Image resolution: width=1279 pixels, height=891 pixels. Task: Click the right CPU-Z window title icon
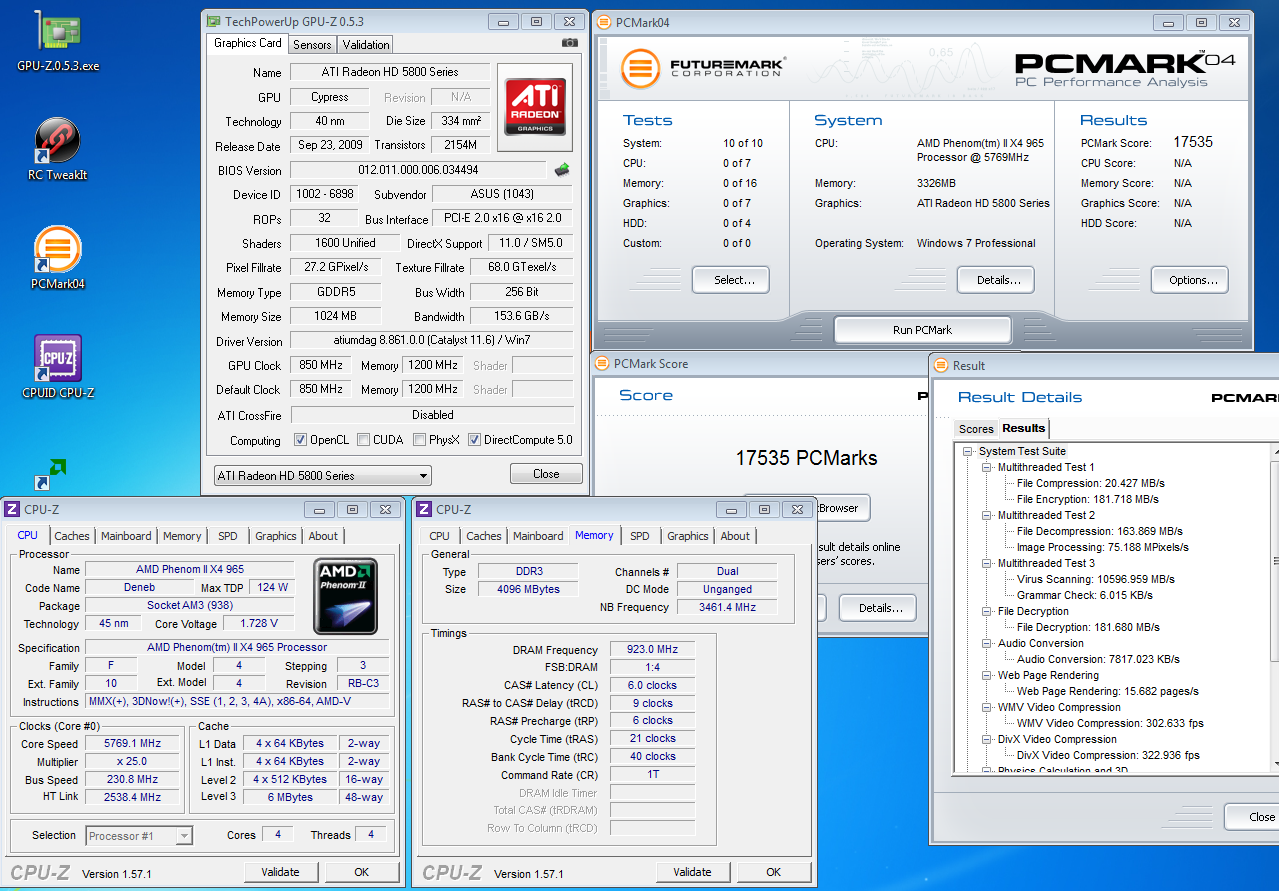pos(424,509)
